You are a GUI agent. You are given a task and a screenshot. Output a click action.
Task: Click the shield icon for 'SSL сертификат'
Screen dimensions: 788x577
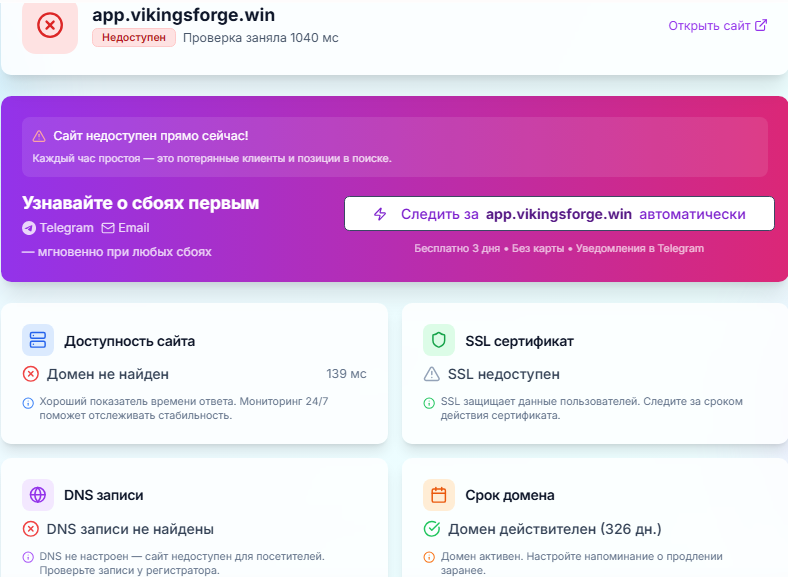pos(439,340)
